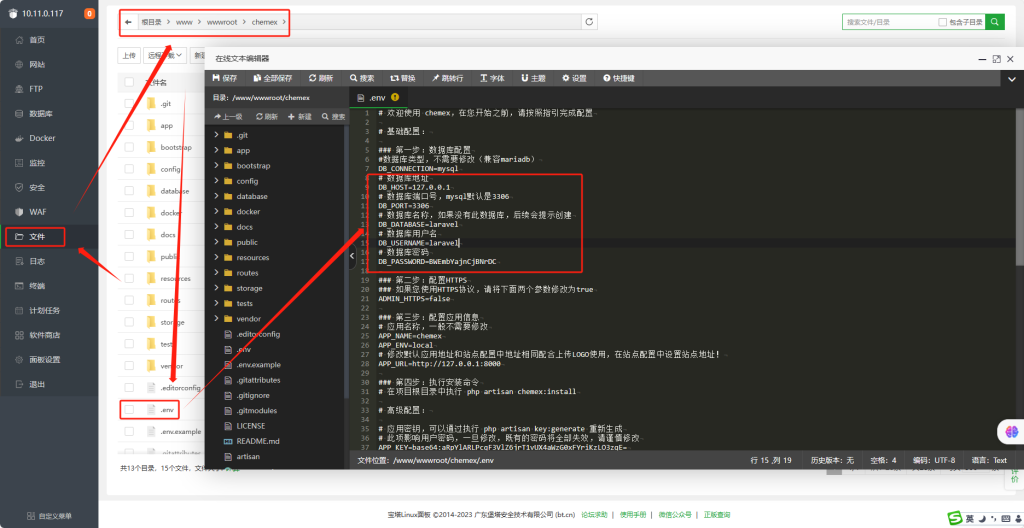Click the refresh icon beside the path bar
Viewport: 1024px width, 528px height.
click(x=589, y=22)
